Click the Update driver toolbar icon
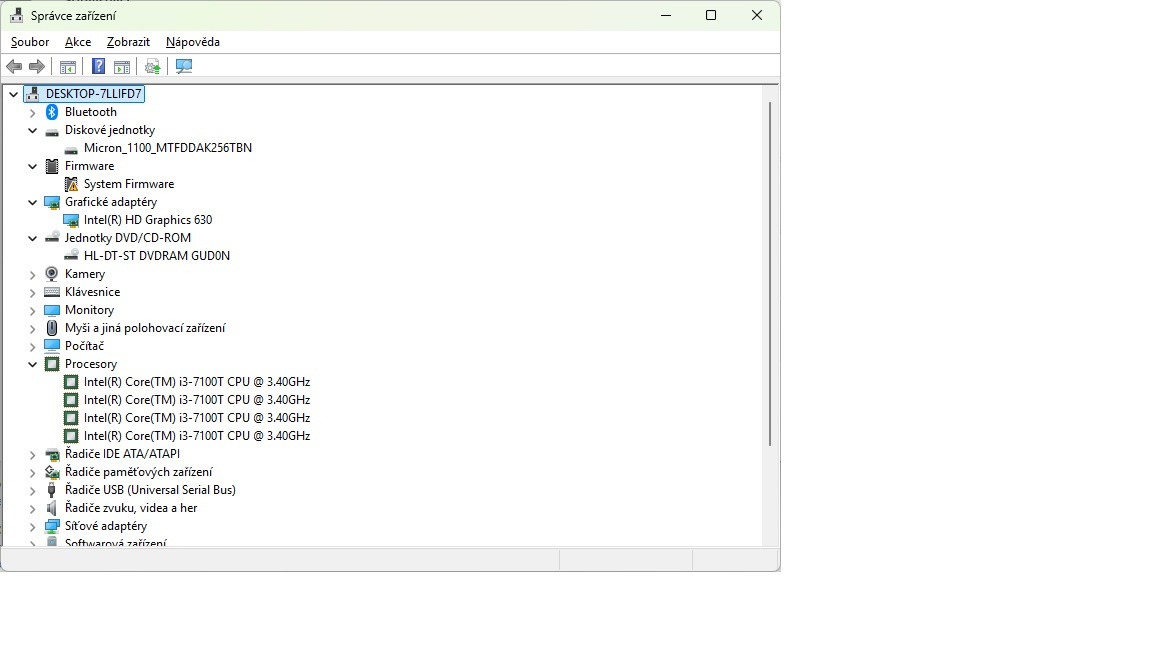The height and width of the screenshot is (648, 1152). point(152,67)
